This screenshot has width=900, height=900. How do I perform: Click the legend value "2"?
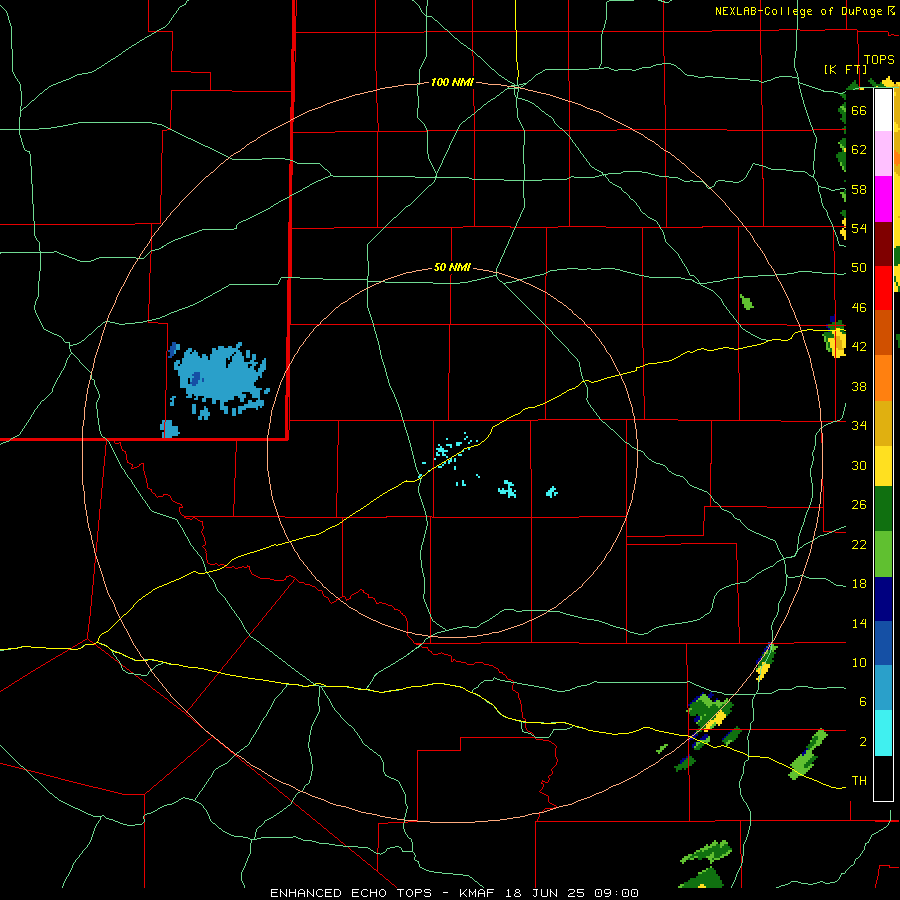tap(863, 742)
